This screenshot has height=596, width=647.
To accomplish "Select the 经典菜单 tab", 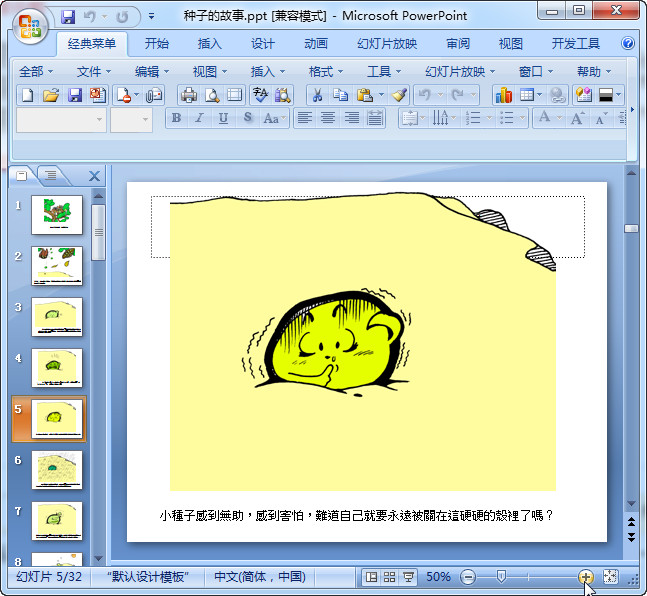I will click(92, 44).
